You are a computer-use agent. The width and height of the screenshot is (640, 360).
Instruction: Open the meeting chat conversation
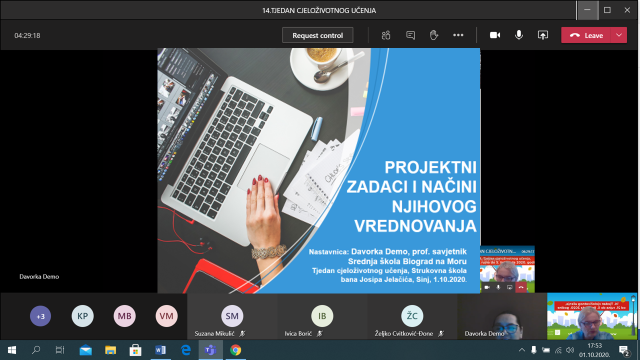[x=410, y=35]
